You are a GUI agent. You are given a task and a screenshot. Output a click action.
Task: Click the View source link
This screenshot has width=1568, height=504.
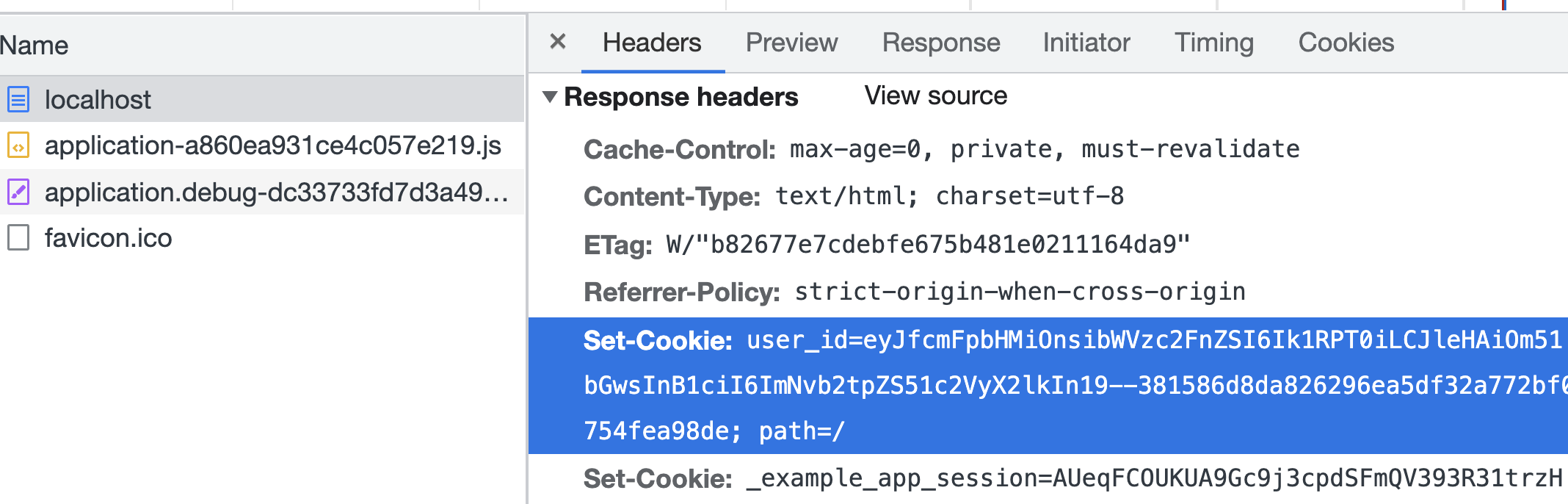tap(935, 96)
